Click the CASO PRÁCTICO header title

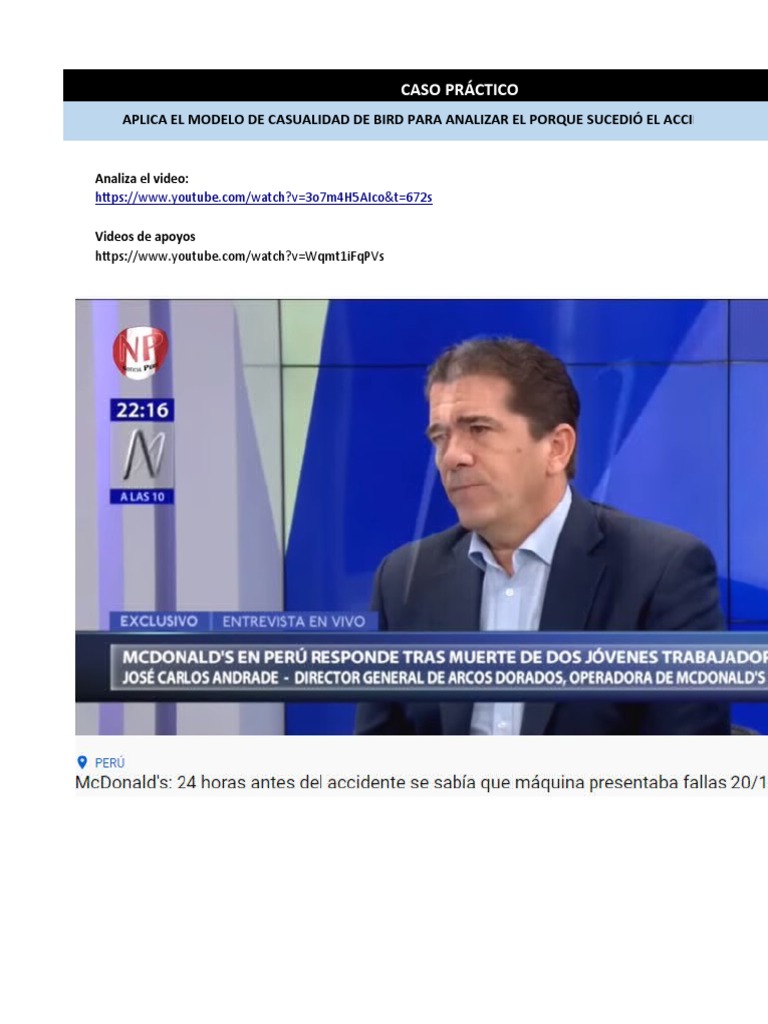(459, 89)
